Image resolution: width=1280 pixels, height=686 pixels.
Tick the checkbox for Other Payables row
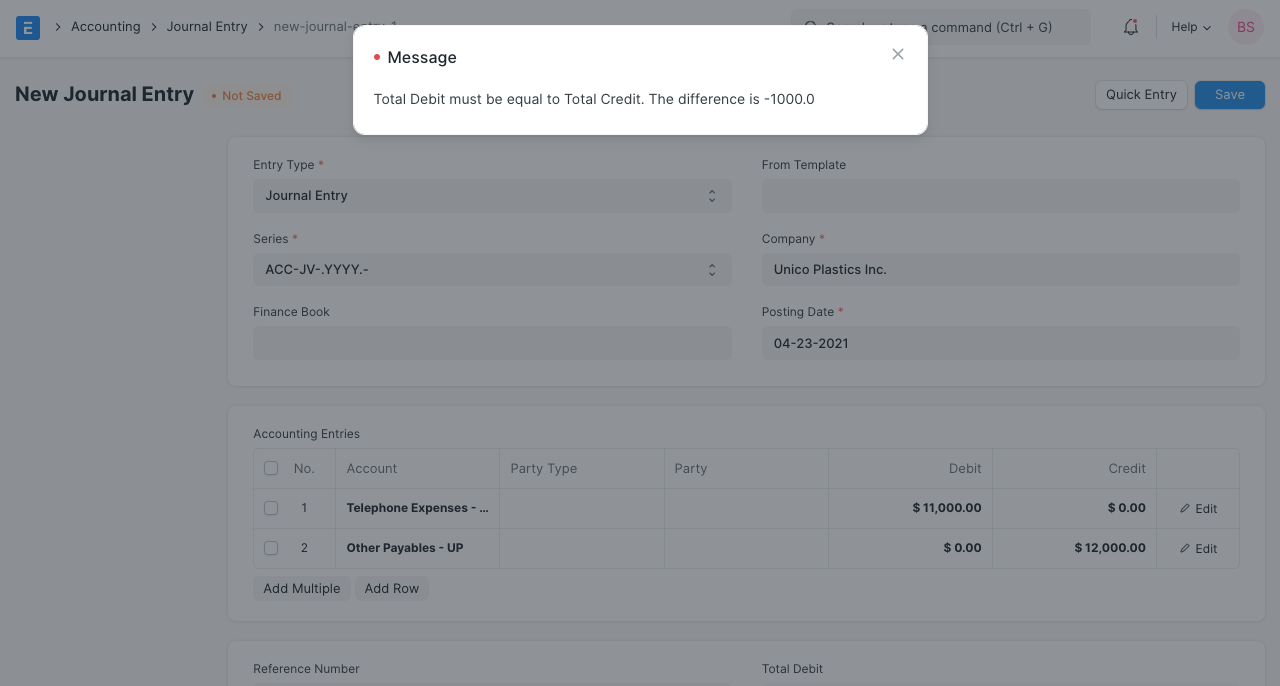pos(271,548)
